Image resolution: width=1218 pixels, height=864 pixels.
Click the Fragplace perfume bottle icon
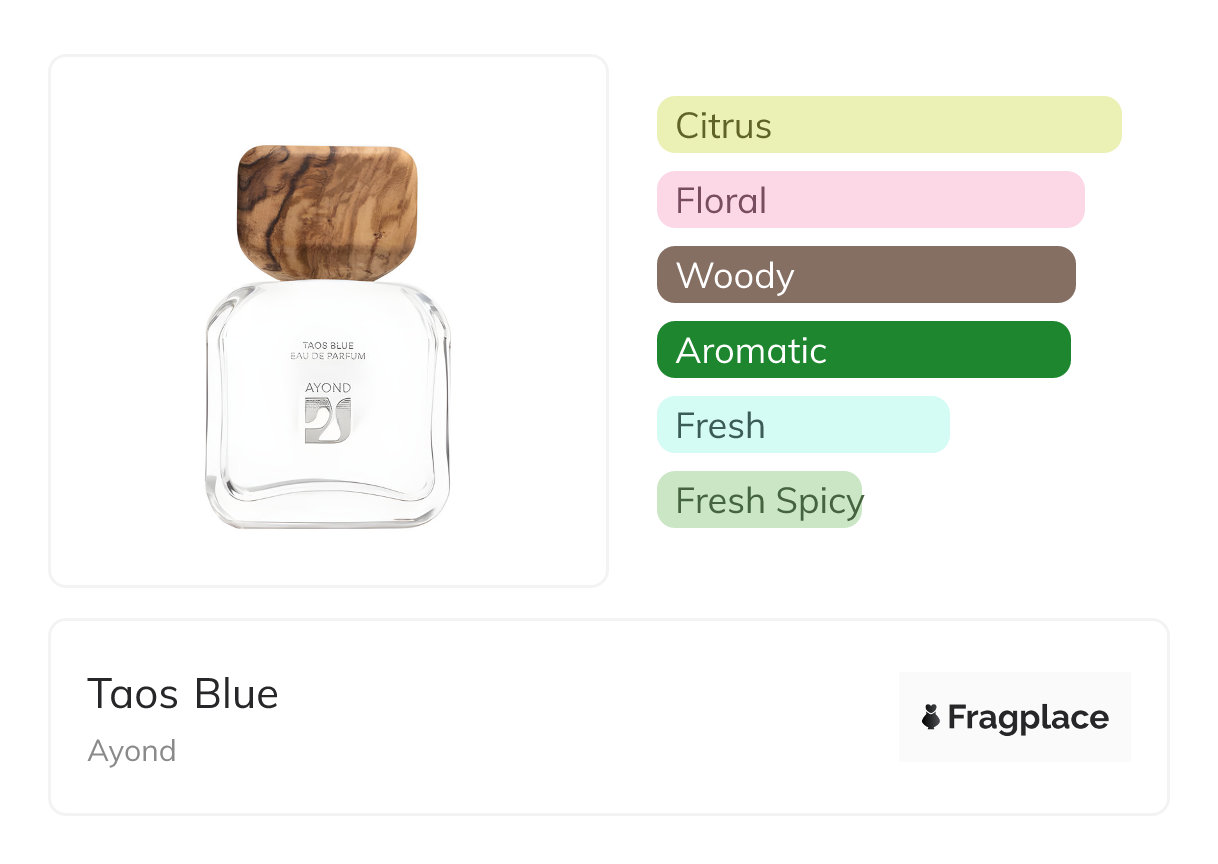coord(931,717)
